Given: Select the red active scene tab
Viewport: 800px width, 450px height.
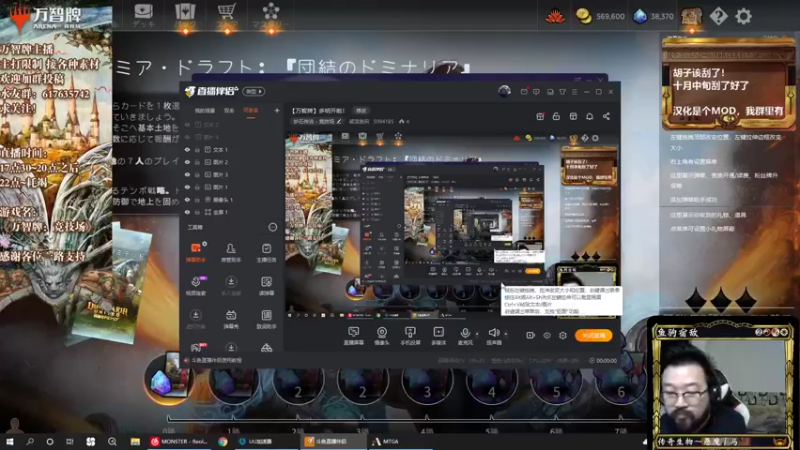Looking at the screenshot, I should pyautogui.click(x=251, y=111).
